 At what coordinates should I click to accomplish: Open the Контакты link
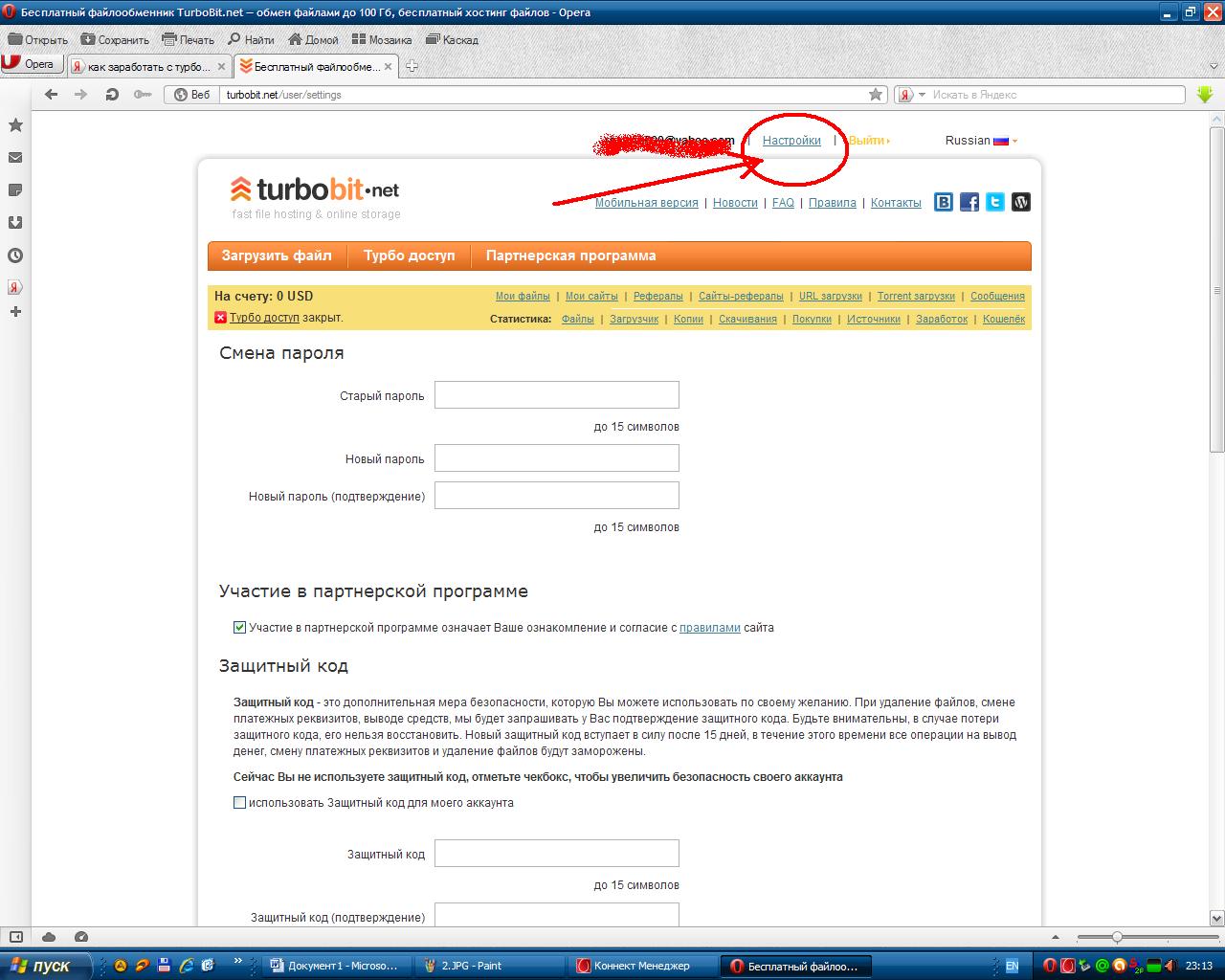(896, 203)
